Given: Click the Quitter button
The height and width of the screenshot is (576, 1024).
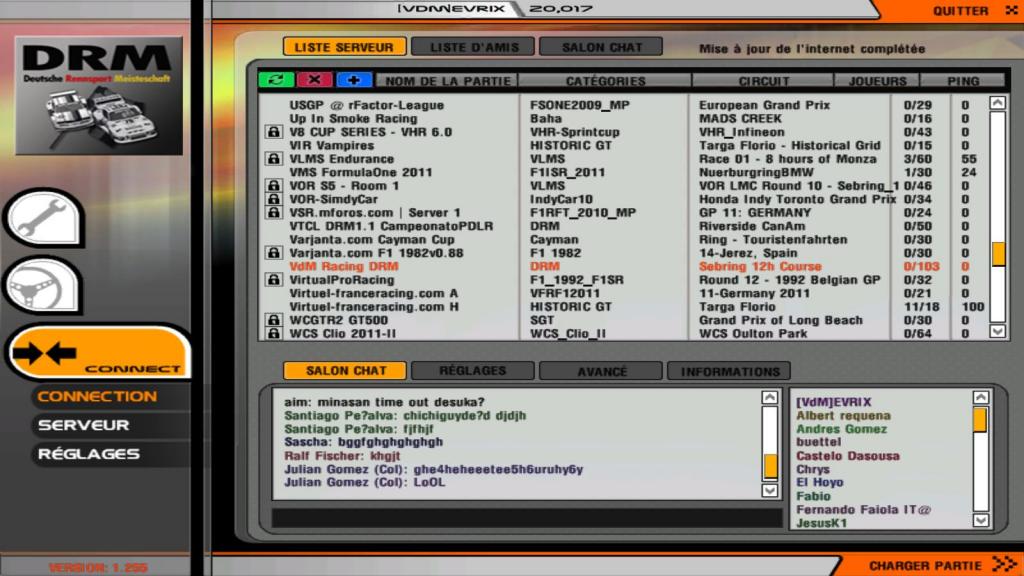Looking at the screenshot, I should 960,10.
